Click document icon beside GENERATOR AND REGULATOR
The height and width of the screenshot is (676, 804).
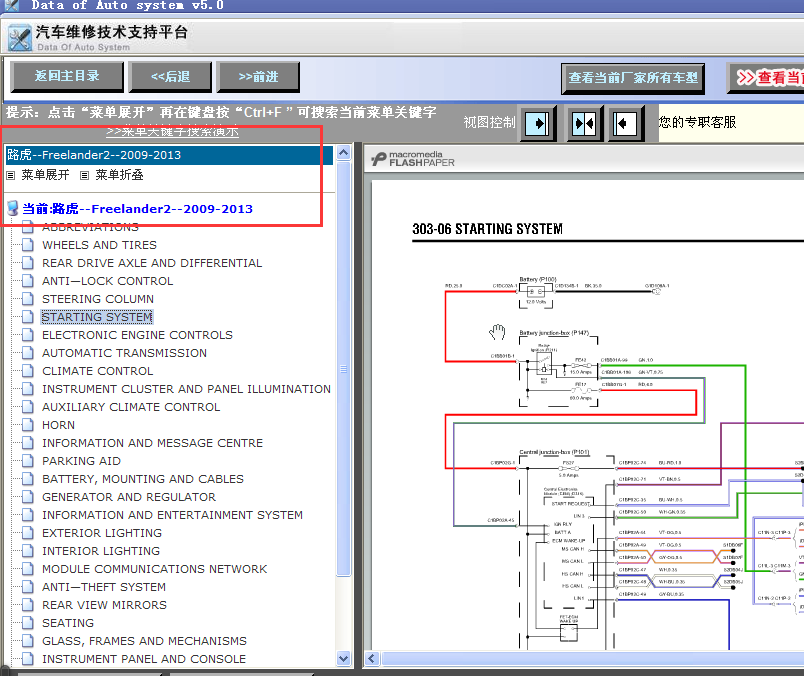click(x=28, y=496)
